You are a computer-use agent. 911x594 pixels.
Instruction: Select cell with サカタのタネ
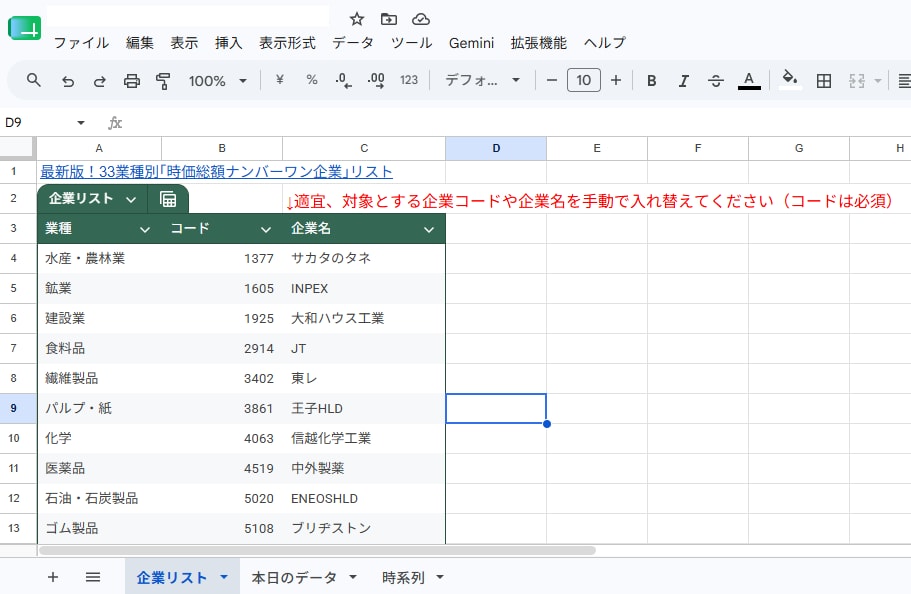(x=364, y=258)
